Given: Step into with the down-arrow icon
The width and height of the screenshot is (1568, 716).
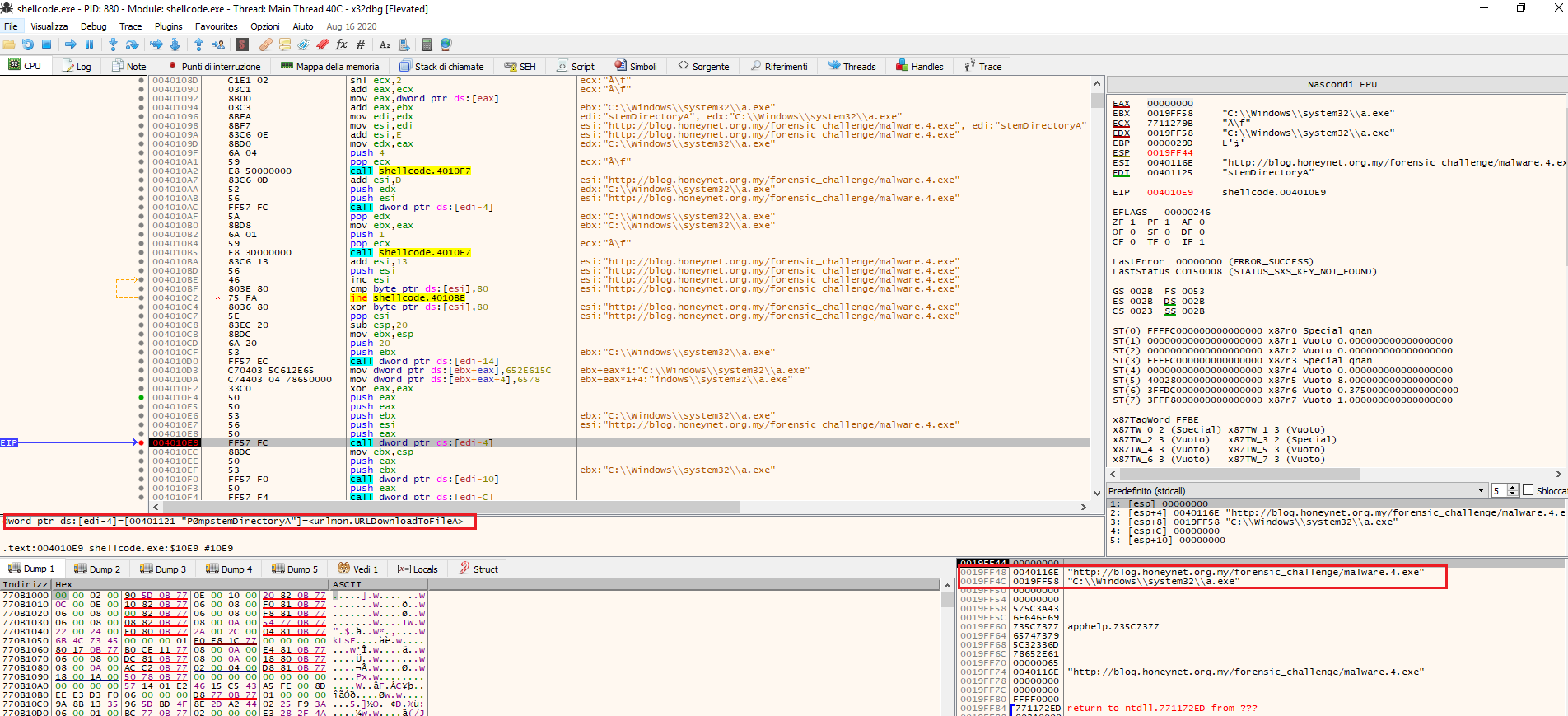Looking at the screenshot, I should coord(113,44).
